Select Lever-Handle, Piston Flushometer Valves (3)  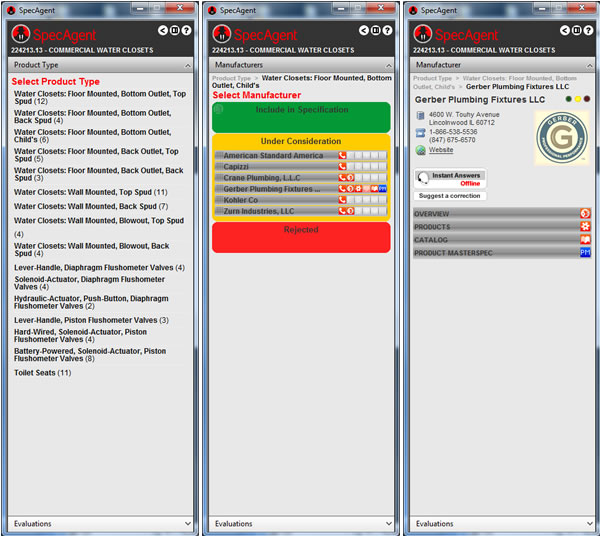pos(91,320)
